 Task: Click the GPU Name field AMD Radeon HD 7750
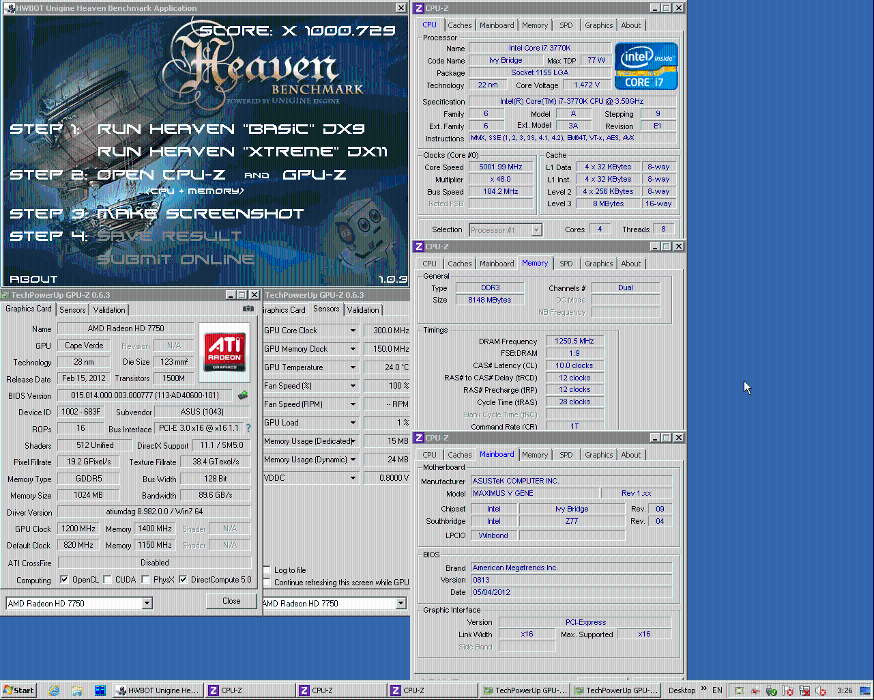pos(125,328)
